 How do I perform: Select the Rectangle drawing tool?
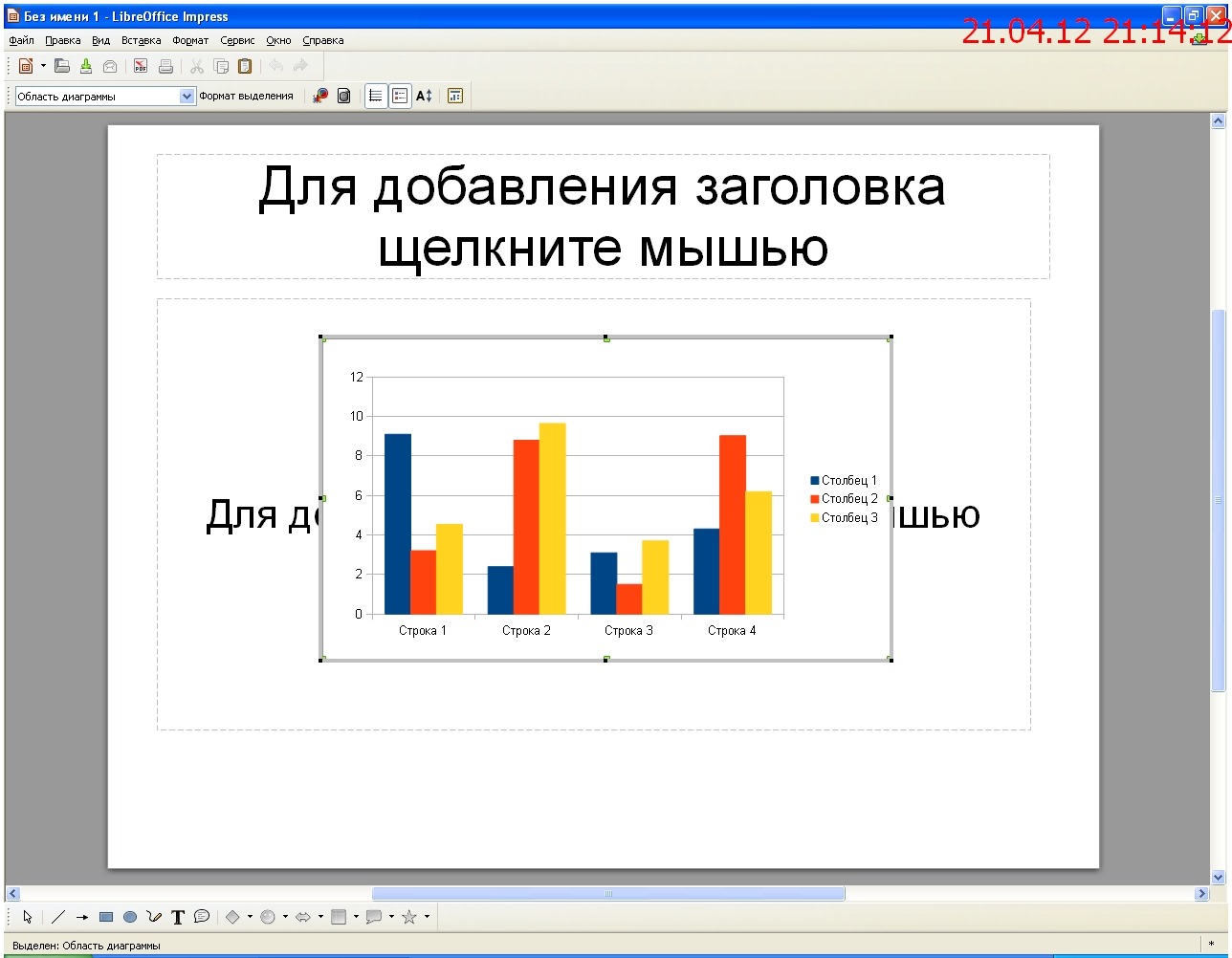pyautogui.click(x=106, y=917)
